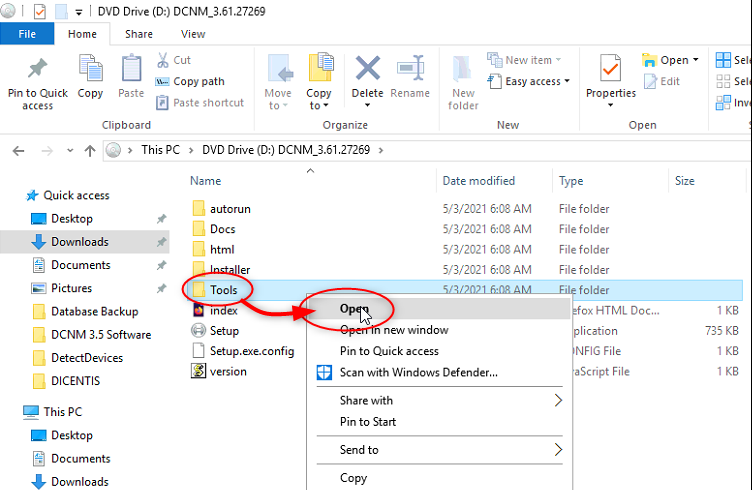The width and height of the screenshot is (752, 490).
Task: Select the html folder
Action: click(222, 250)
